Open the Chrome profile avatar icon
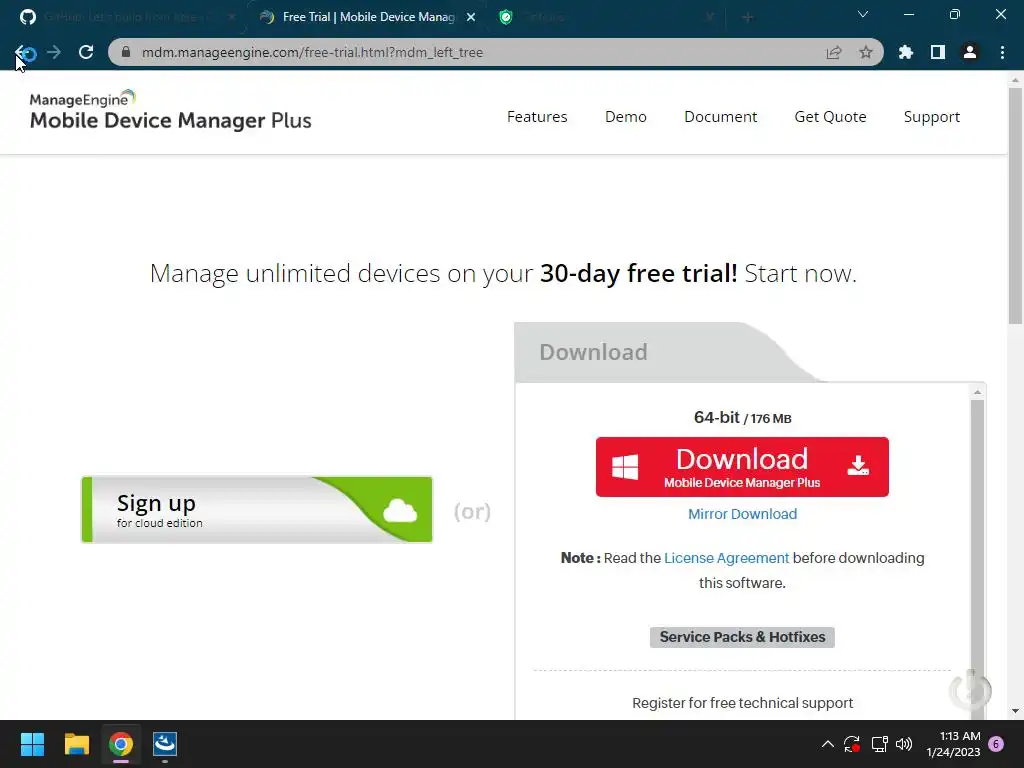 click(970, 52)
